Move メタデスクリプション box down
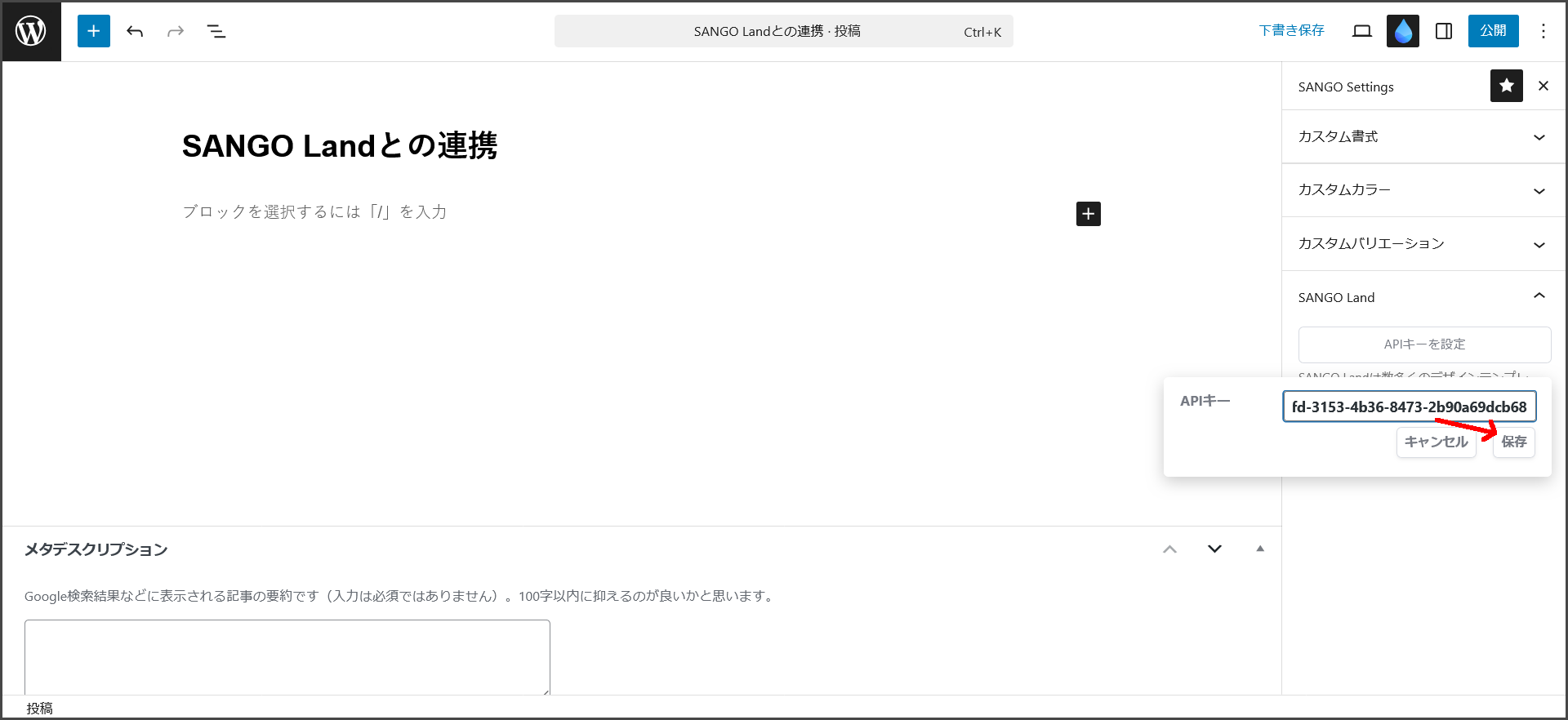Viewport: 1568px width, 720px height. tap(1215, 549)
